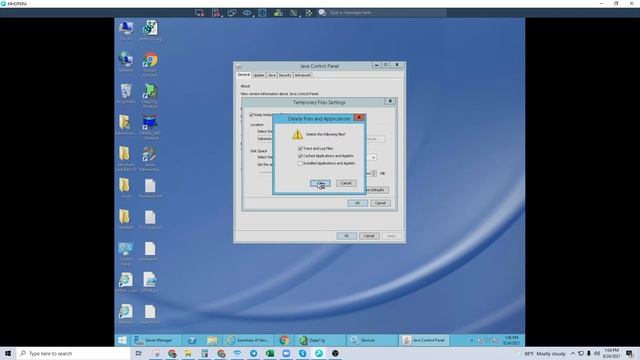Click the remote taskbar clock
This screenshot has width=640, height=360.
511,340
